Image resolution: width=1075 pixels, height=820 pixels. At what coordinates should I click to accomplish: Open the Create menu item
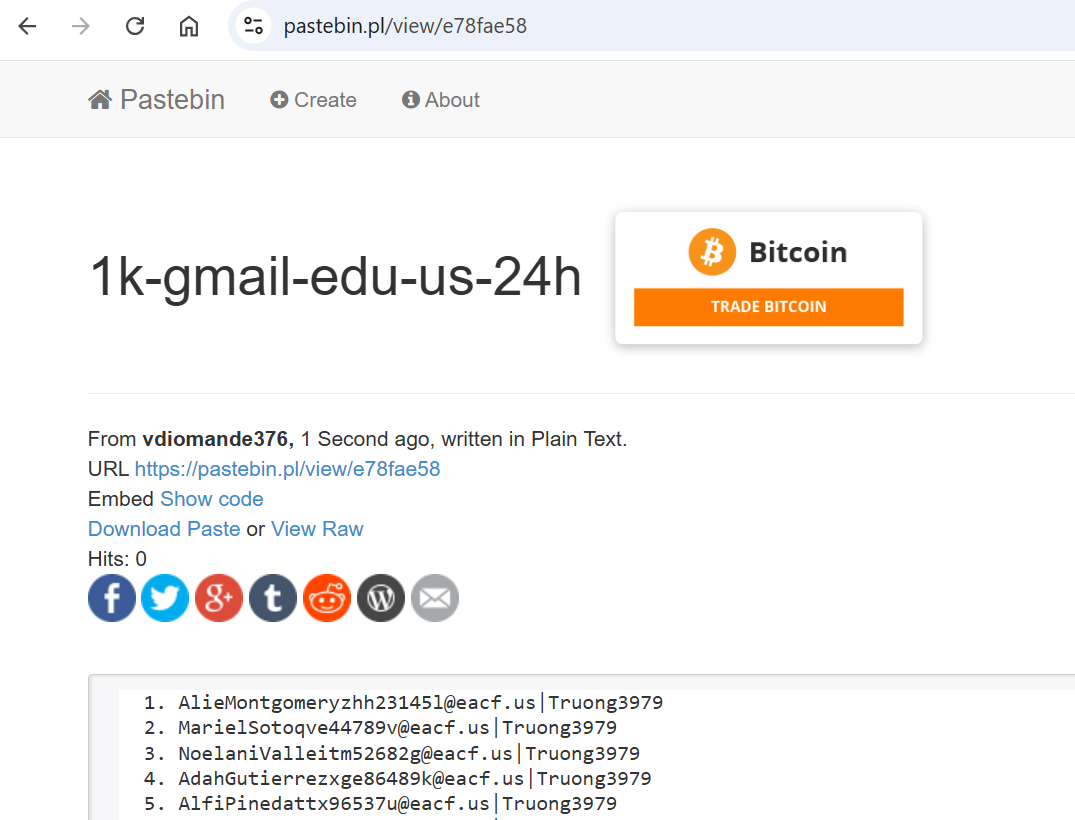pos(314,100)
